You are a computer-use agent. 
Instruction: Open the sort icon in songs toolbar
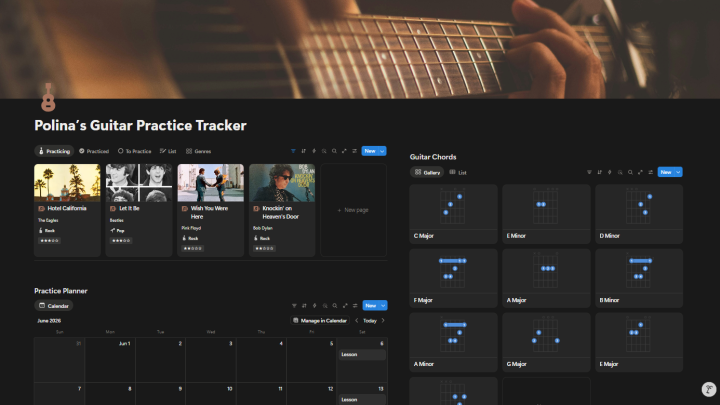[304, 151]
